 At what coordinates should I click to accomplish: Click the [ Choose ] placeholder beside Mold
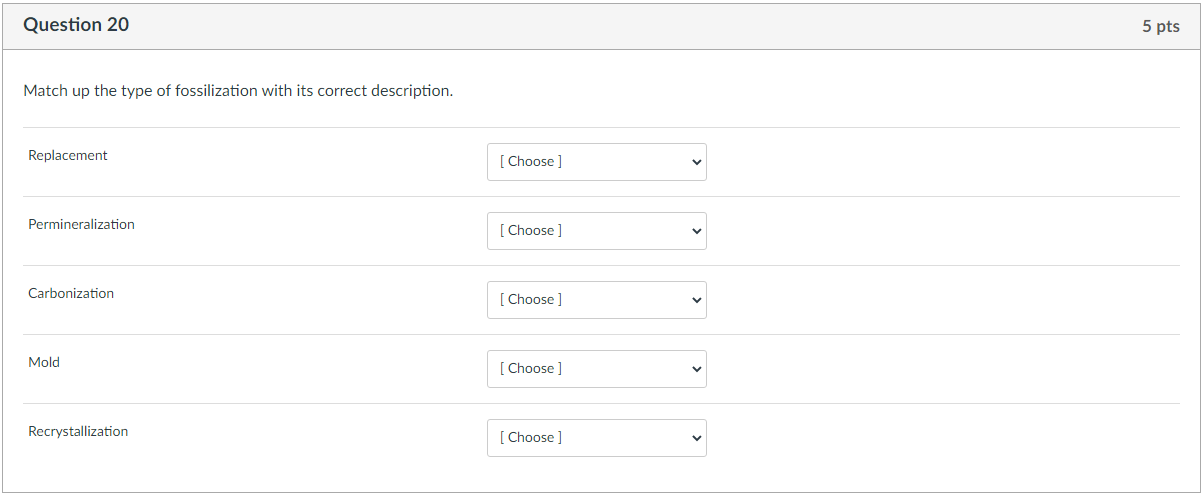click(531, 369)
